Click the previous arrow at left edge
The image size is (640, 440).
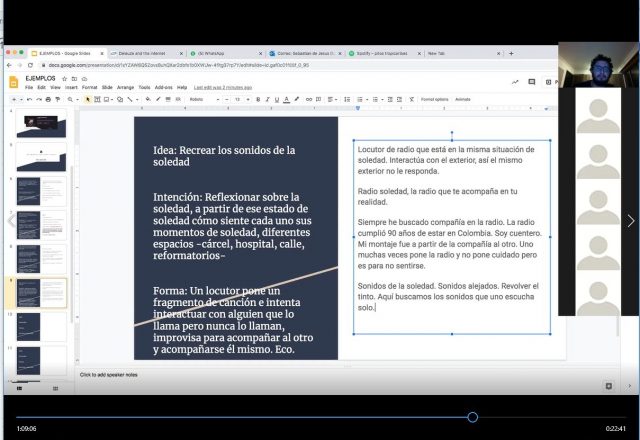coord(9,221)
